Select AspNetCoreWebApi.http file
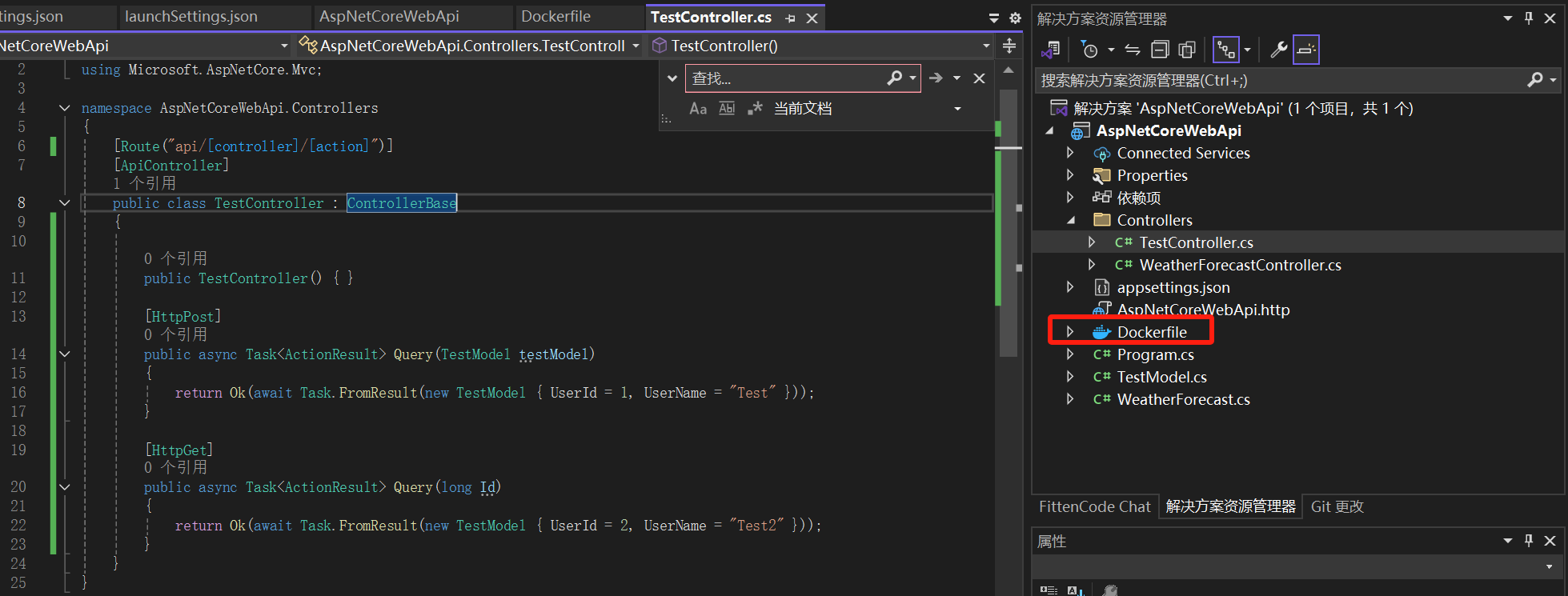The image size is (1568, 596). point(1203,310)
